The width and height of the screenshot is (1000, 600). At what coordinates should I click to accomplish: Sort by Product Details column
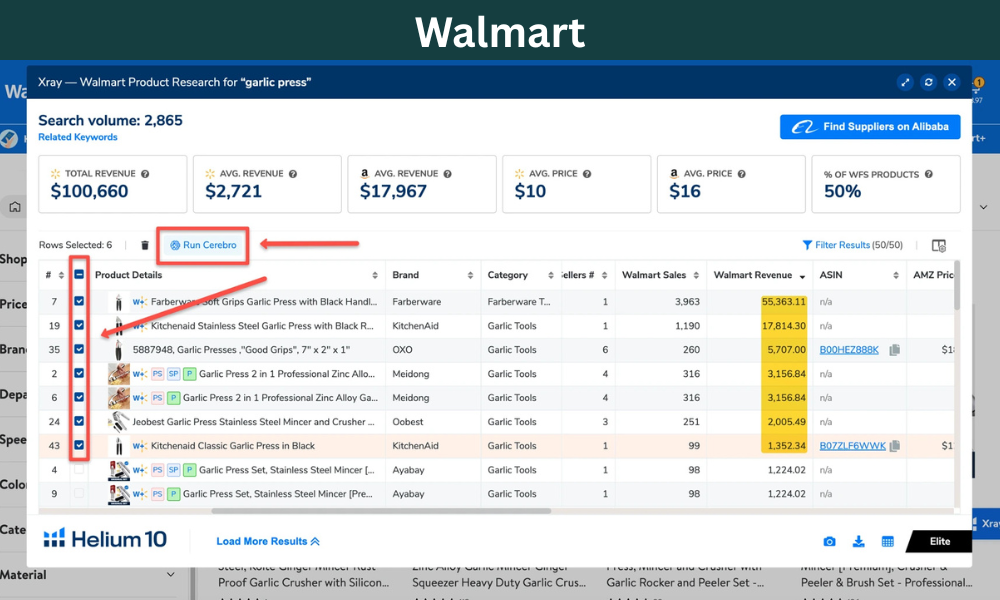(x=375, y=275)
